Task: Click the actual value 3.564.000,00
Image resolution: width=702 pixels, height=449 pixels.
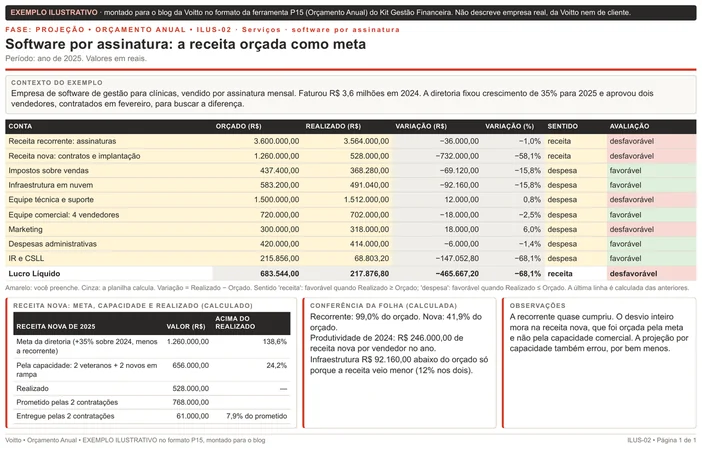Action: click(x=366, y=141)
